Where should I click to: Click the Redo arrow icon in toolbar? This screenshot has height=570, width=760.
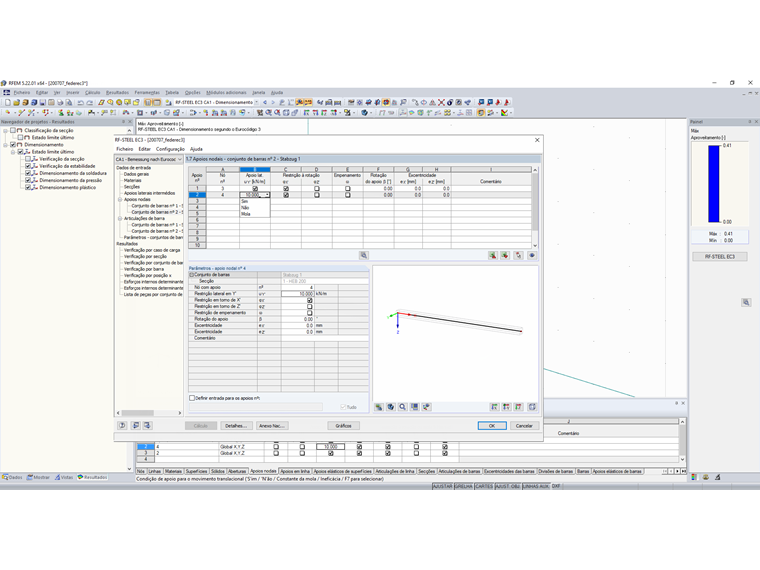pyautogui.click(x=89, y=102)
